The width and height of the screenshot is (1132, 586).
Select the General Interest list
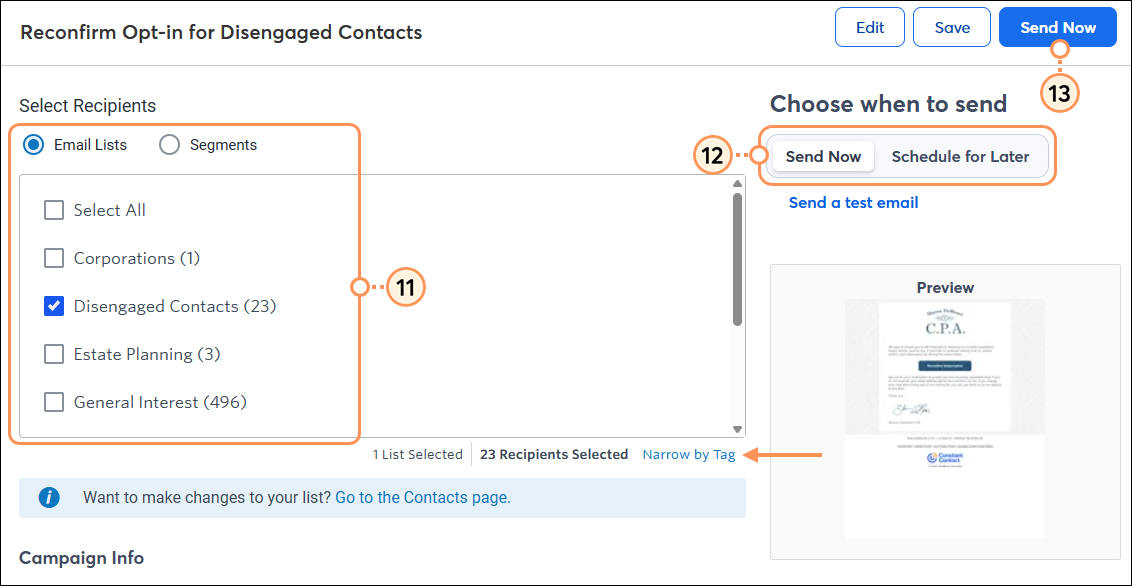coord(54,402)
